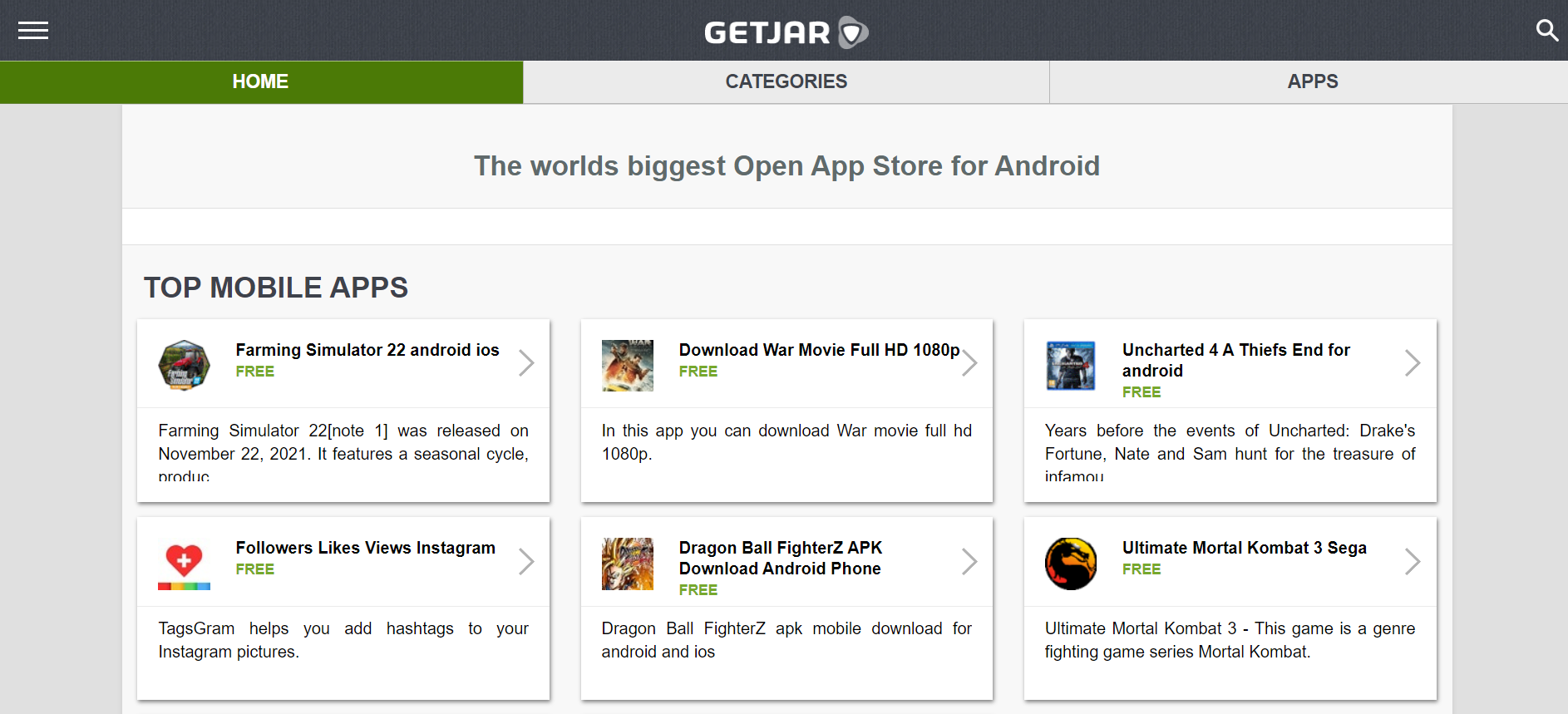The height and width of the screenshot is (714, 1568).
Task: Expand Farming Simulator 22 card chevron
Action: pyautogui.click(x=526, y=363)
